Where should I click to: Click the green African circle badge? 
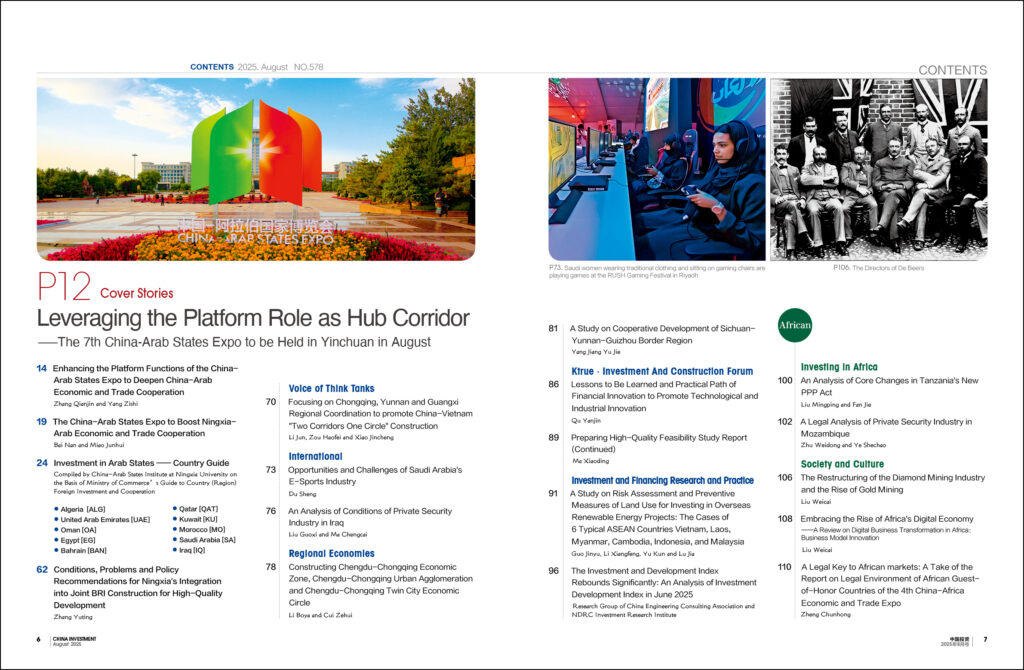point(795,325)
